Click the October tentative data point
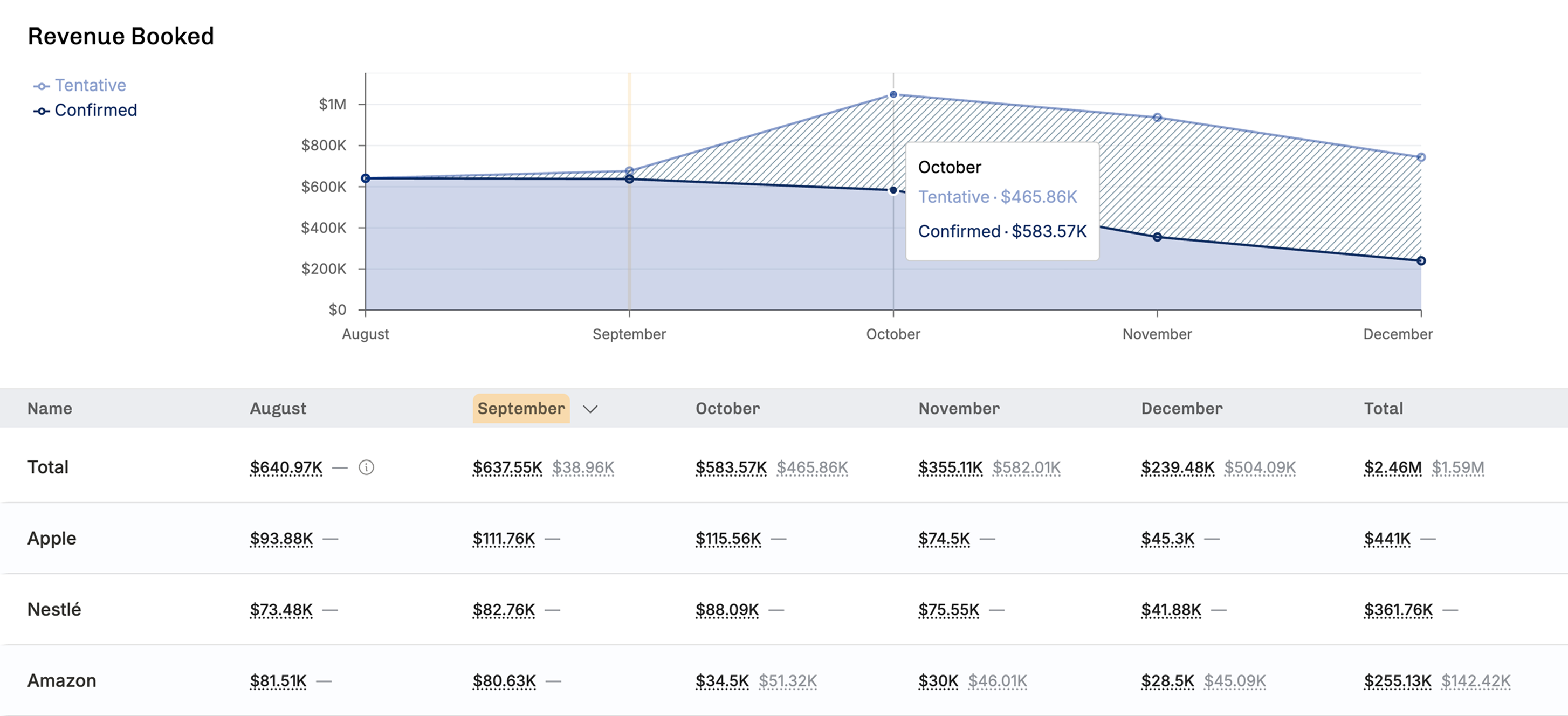 coord(893,94)
